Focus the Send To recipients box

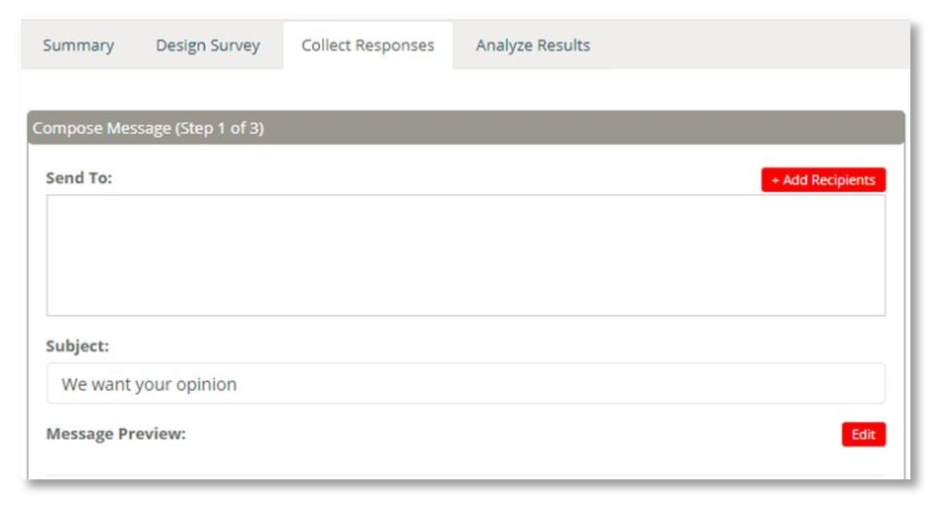[x=465, y=255]
